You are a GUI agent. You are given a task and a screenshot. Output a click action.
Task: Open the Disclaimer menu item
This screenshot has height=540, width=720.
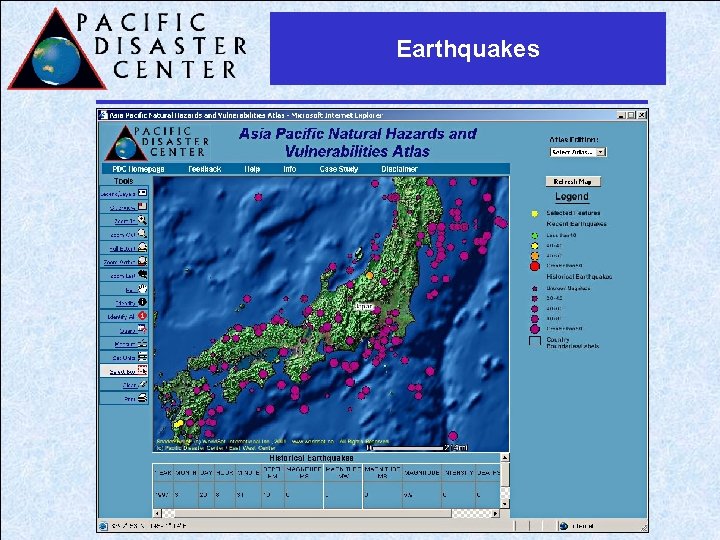coord(399,169)
